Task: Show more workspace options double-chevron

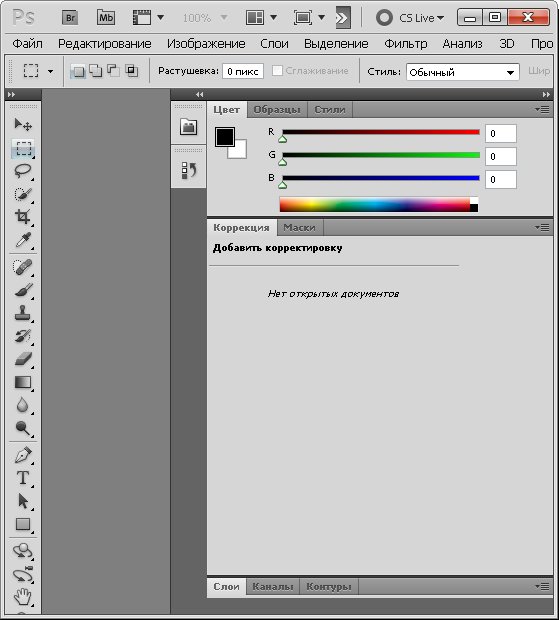Action: point(343,18)
